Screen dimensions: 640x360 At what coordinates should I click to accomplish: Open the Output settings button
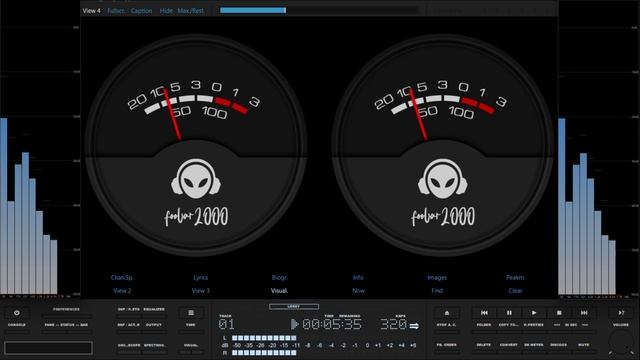tap(154, 325)
